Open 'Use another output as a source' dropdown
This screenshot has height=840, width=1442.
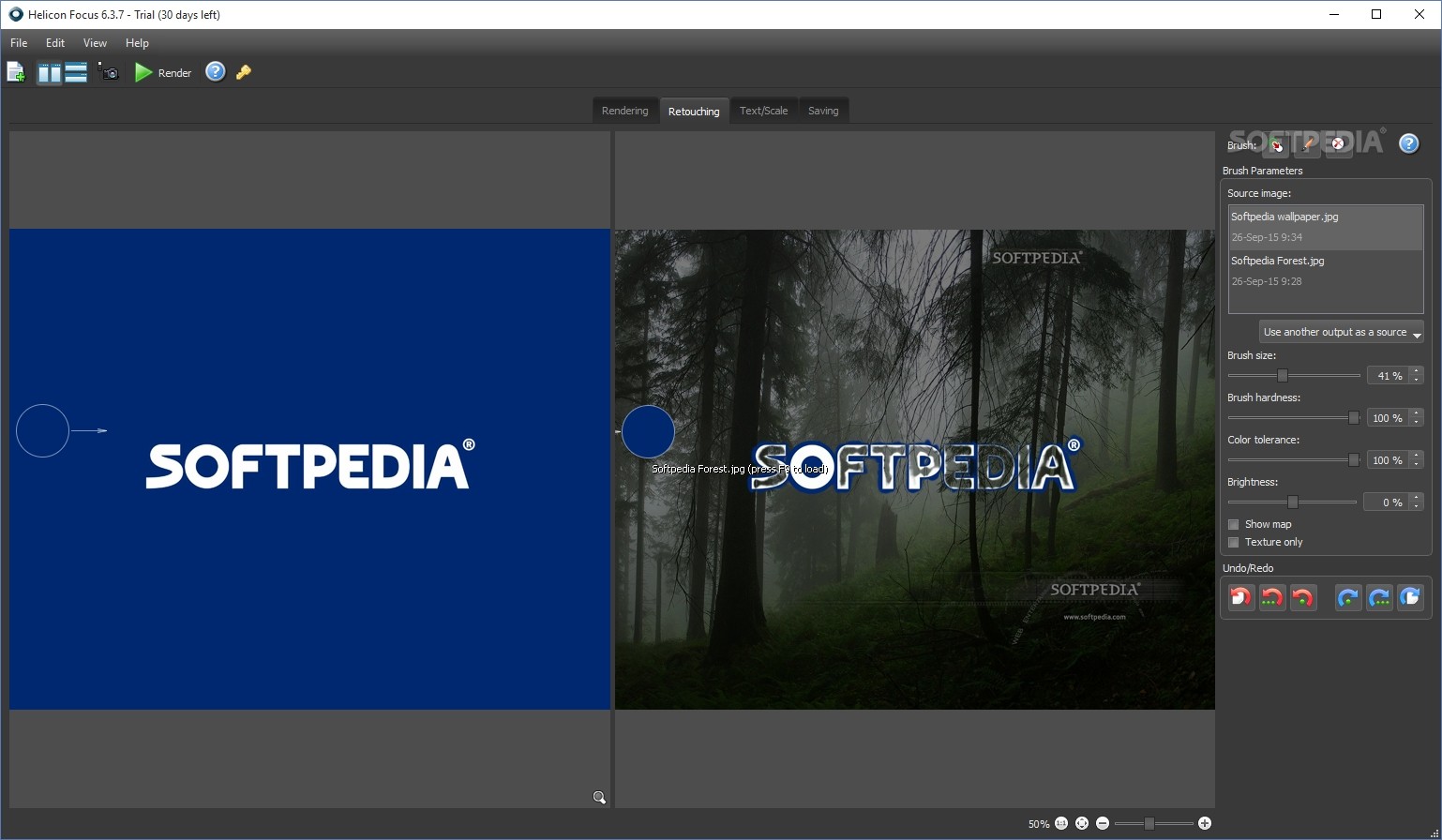[x=1341, y=332]
